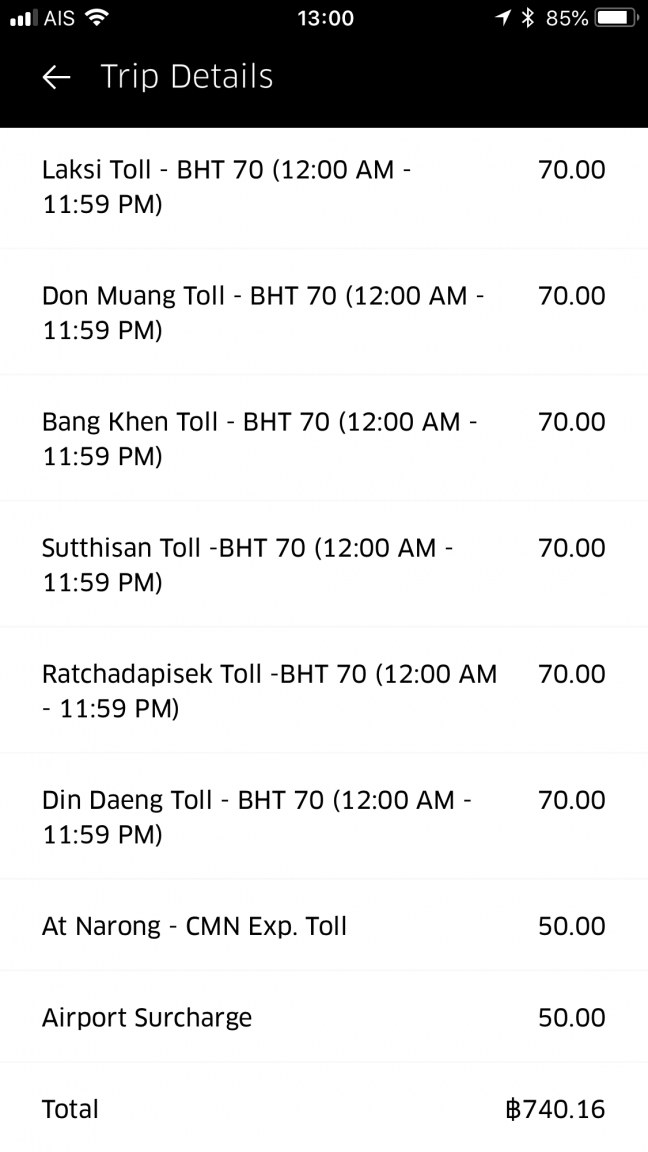Tap the back arrow icon

56,77
